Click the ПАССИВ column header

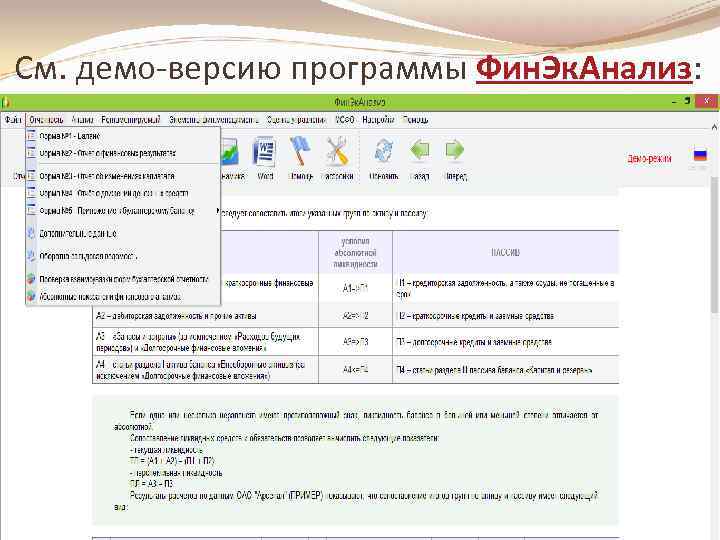[x=506, y=253]
